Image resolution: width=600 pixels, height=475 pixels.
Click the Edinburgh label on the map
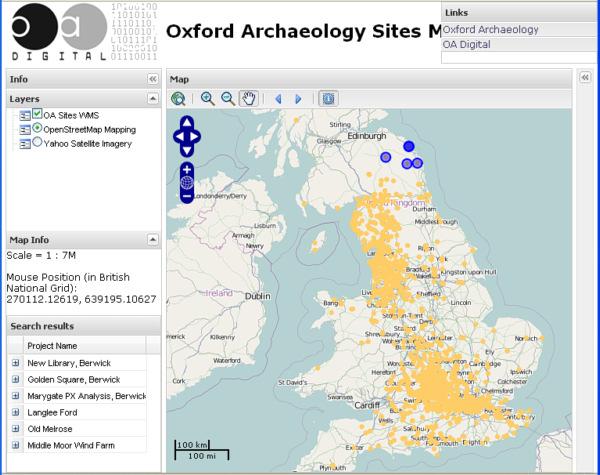pos(367,136)
